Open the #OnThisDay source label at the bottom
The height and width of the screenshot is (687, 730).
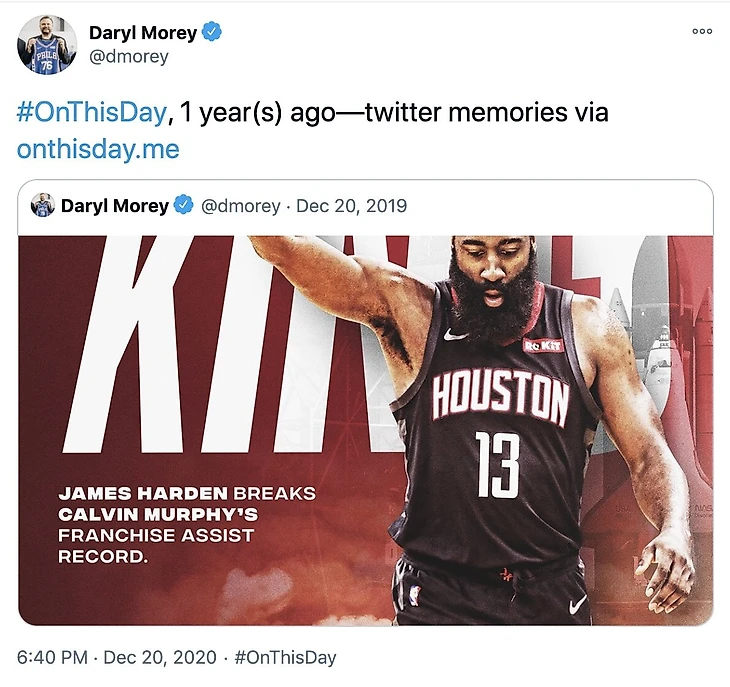(x=285, y=658)
